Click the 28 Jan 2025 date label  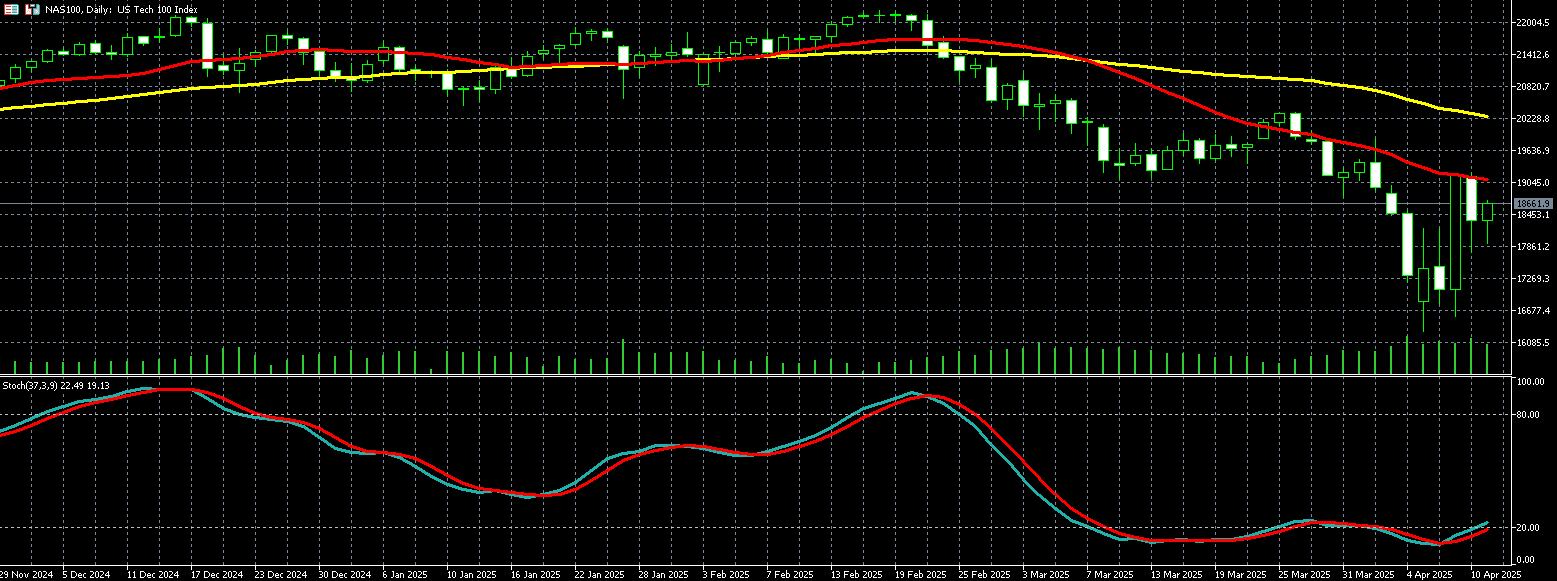tap(662, 575)
